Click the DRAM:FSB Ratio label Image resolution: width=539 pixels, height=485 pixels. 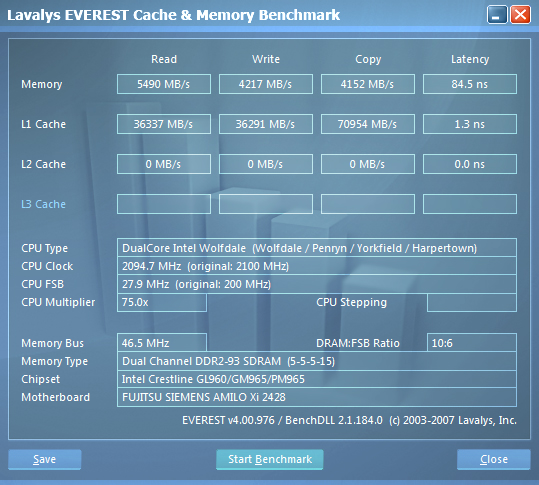(358, 343)
